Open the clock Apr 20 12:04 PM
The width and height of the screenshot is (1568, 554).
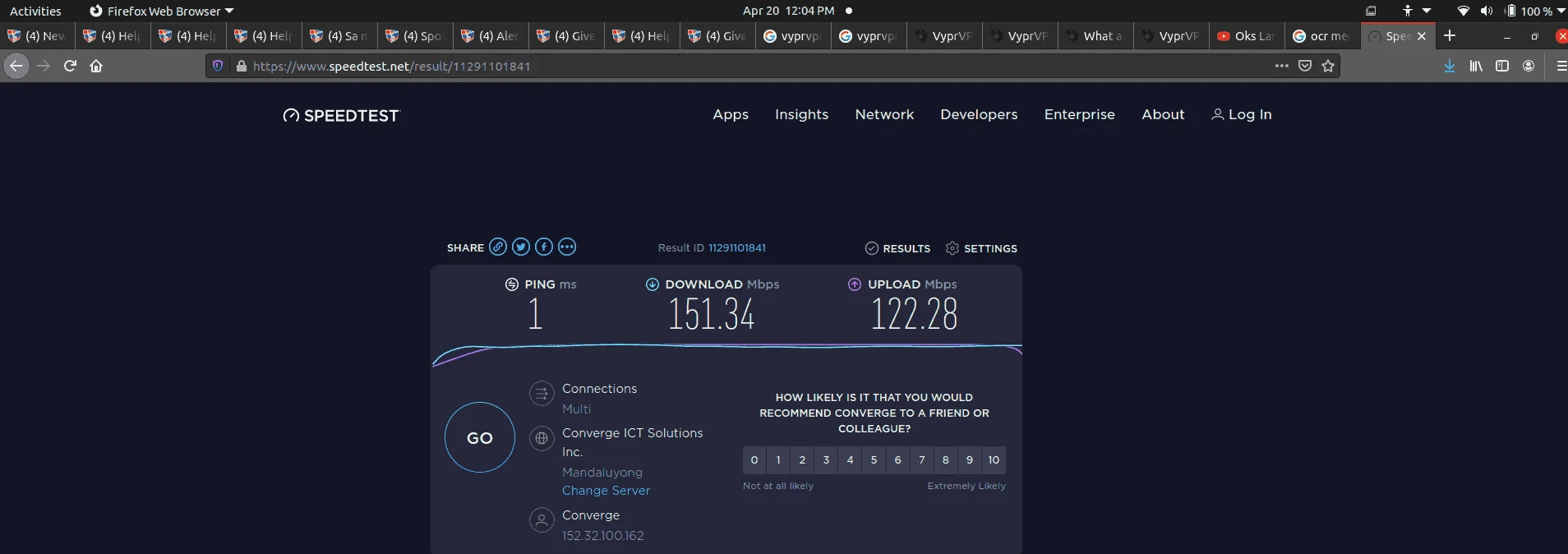[789, 11]
